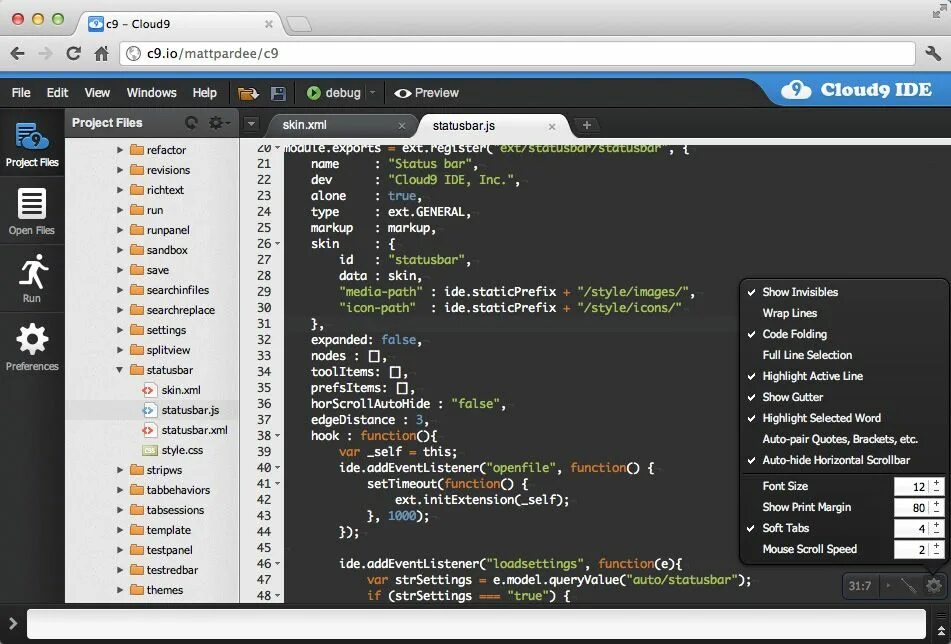Go to browser home page

click(x=101, y=53)
